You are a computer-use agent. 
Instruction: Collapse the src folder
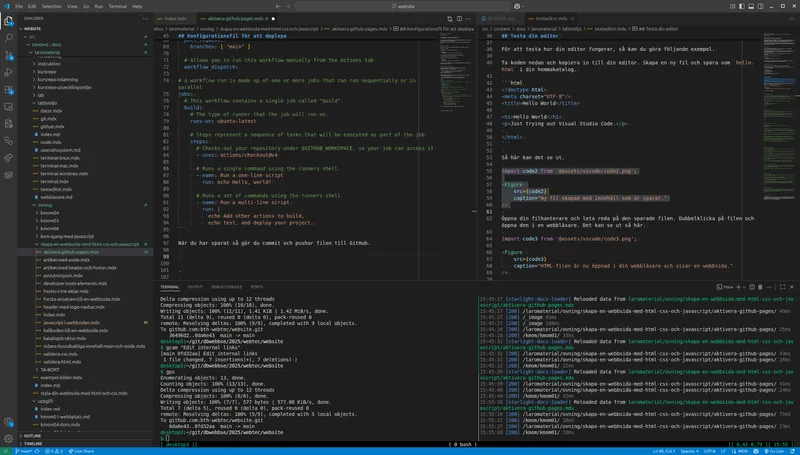pyautogui.click(x=85, y=37)
